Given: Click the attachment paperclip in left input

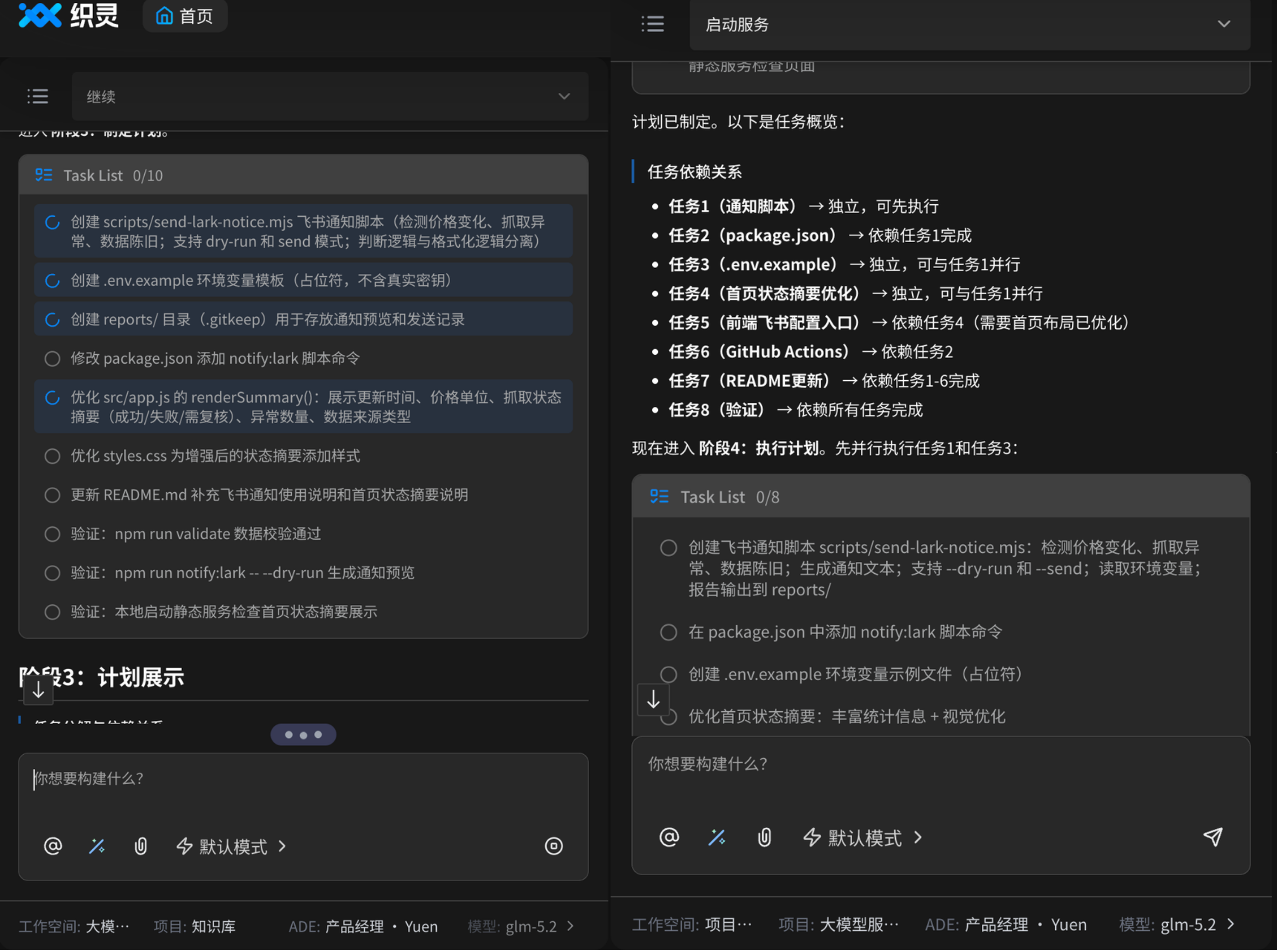Looking at the screenshot, I should click(140, 846).
